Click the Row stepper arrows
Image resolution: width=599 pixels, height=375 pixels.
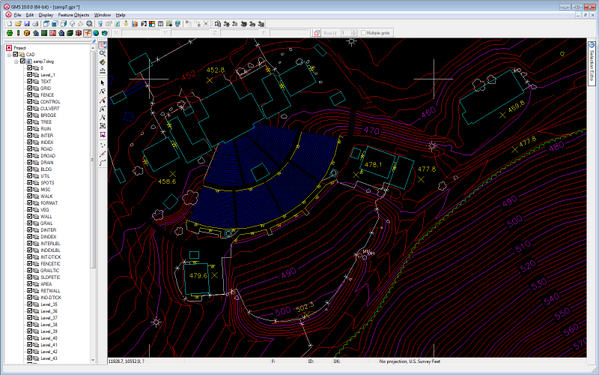click(x=354, y=33)
